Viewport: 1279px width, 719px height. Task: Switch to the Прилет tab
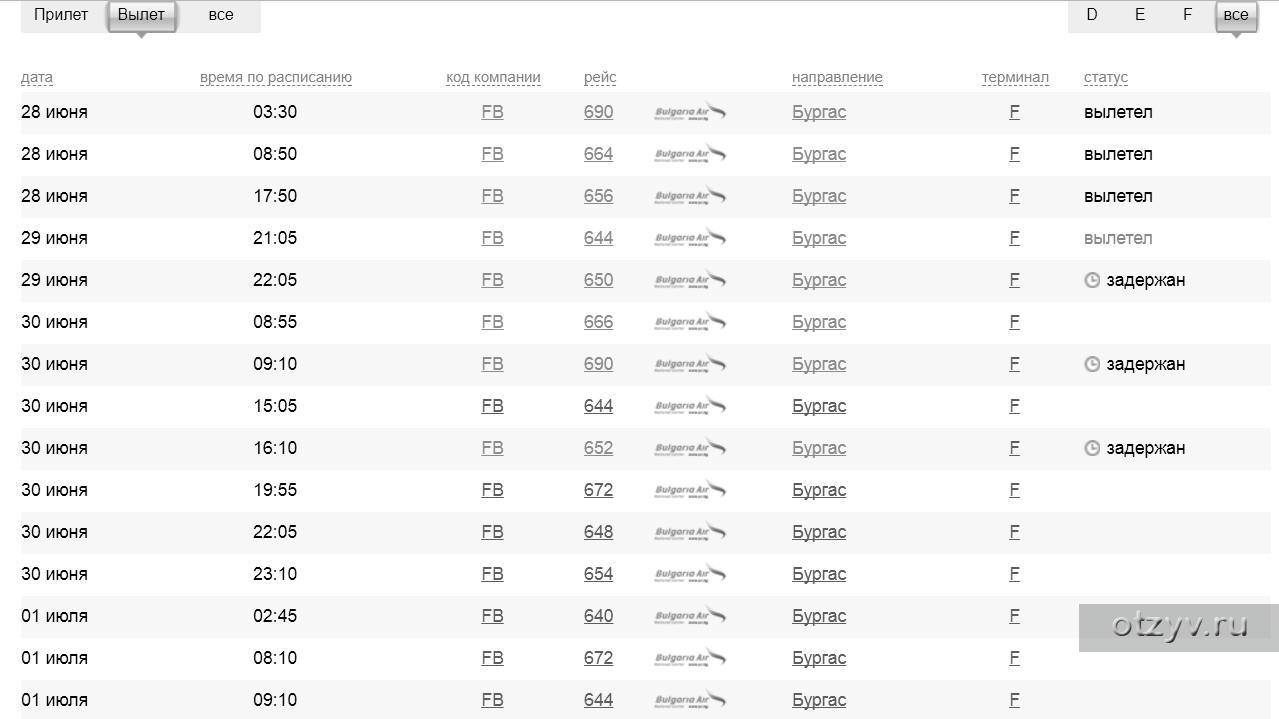[x=61, y=15]
